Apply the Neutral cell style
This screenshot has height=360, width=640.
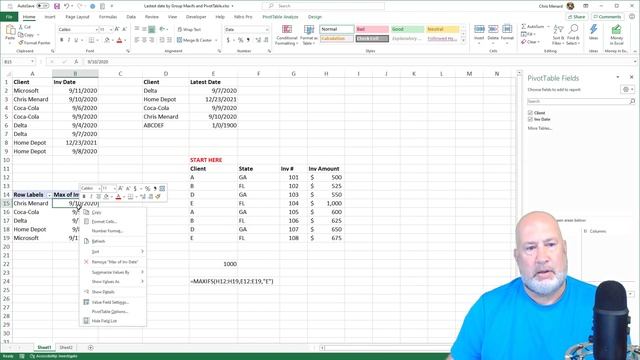(x=442, y=29)
